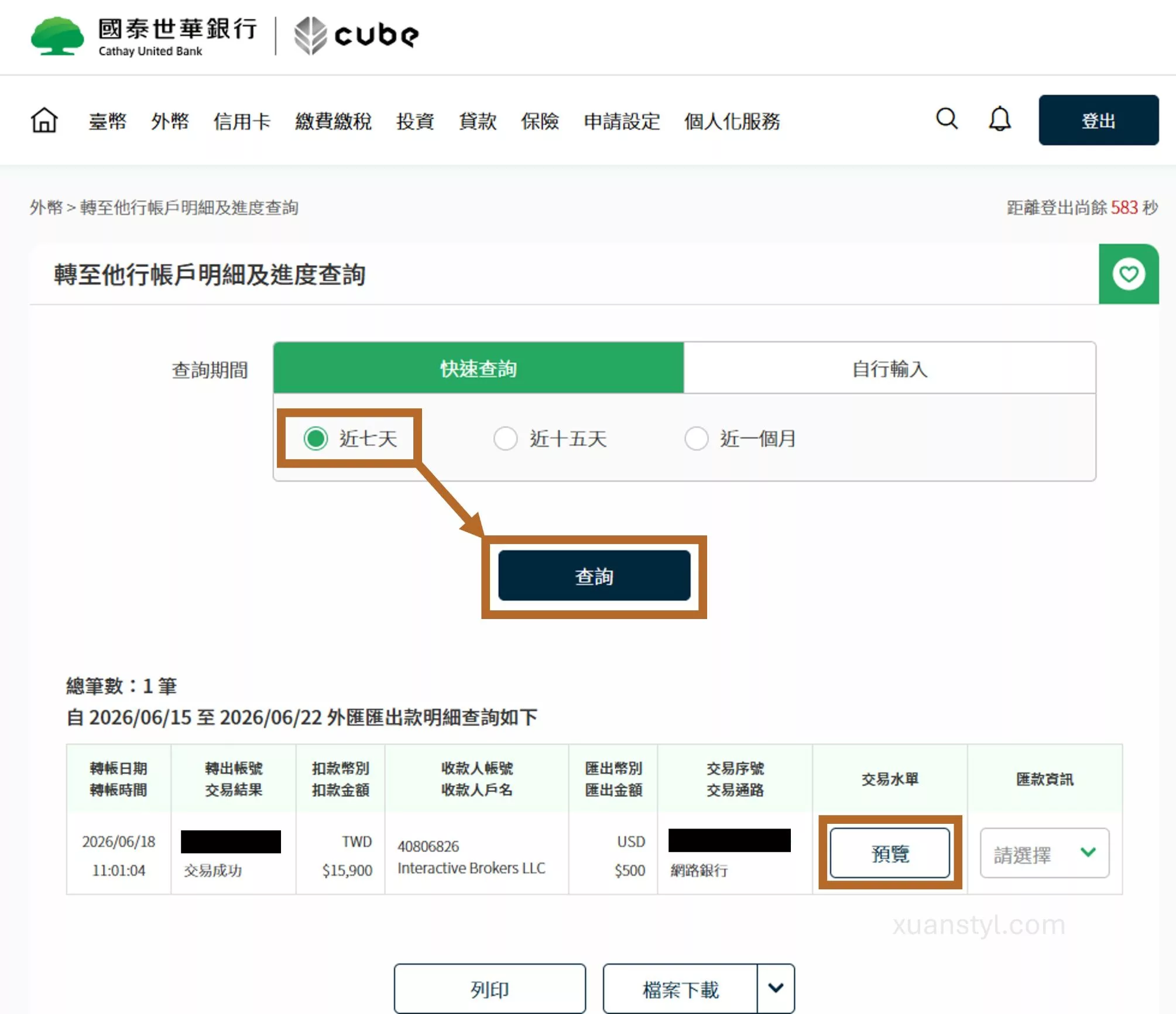Viewport: 1176px width, 1014px height.
Task: Select the 近七天 radio option
Action: pos(316,438)
